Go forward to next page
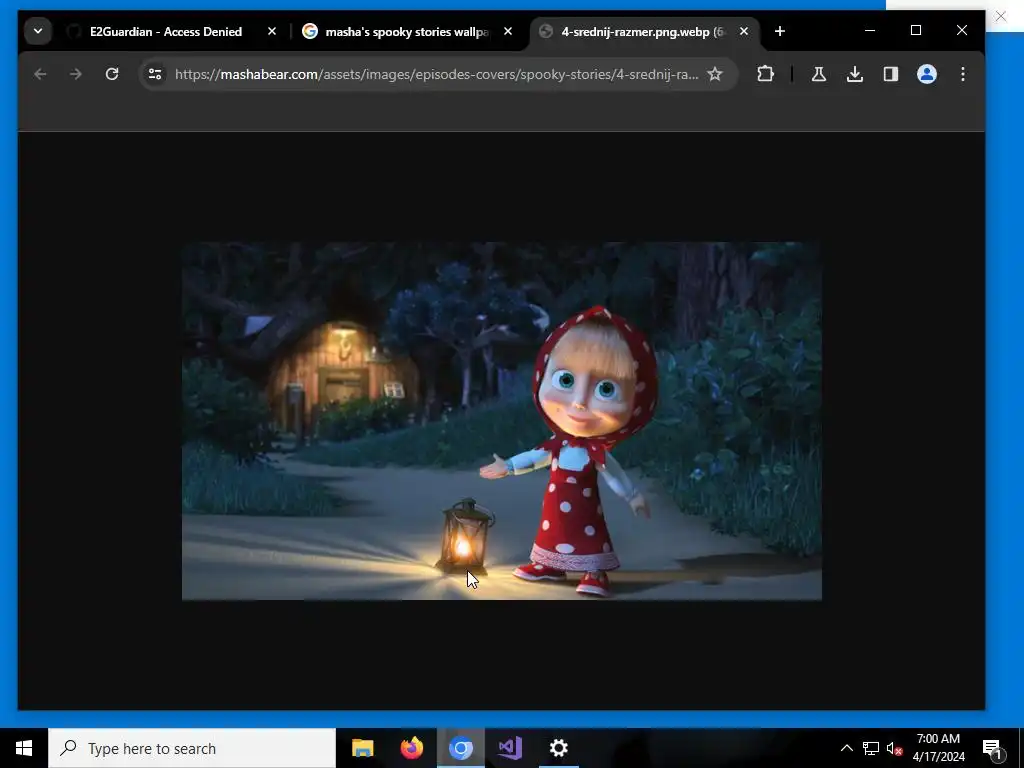Viewport: 1024px width, 768px height. [76, 74]
